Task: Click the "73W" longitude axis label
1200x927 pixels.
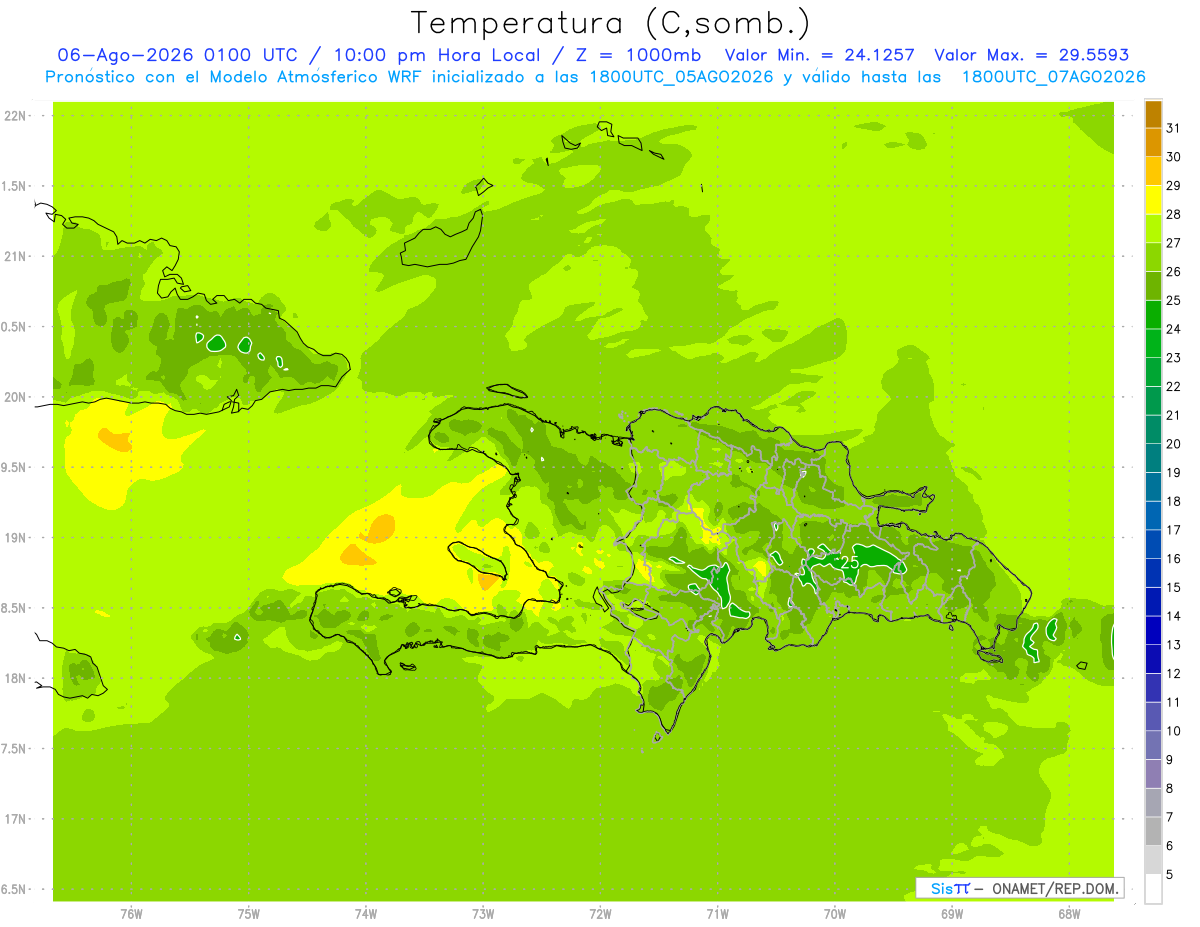Action: coord(483,914)
